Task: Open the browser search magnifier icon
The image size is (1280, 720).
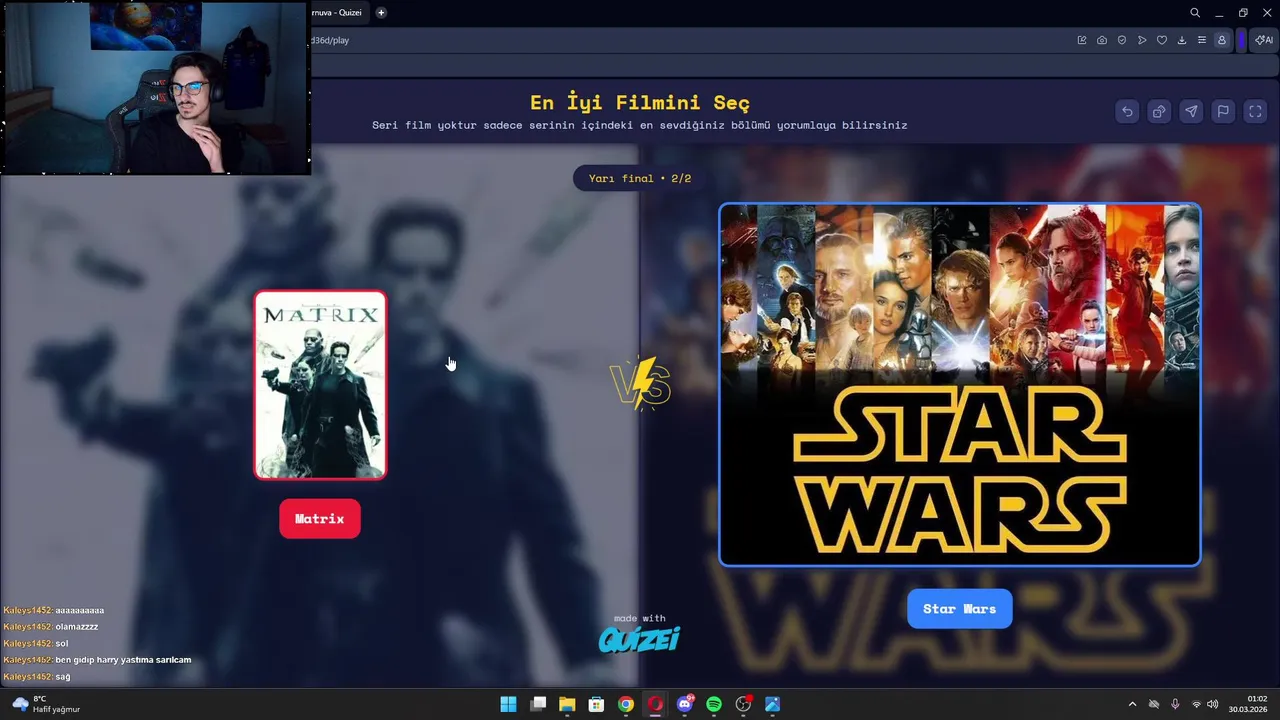Action: (1195, 13)
